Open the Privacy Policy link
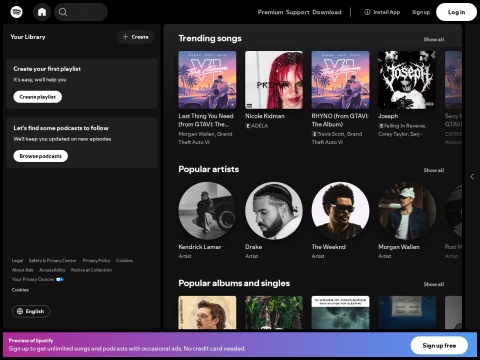The image size is (480, 360). (96, 261)
